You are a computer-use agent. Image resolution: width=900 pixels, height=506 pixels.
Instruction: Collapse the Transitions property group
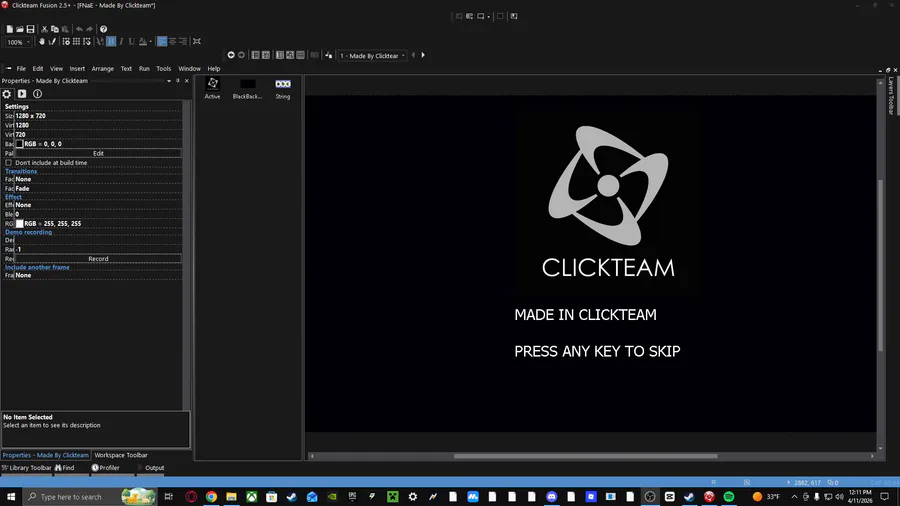point(21,171)
